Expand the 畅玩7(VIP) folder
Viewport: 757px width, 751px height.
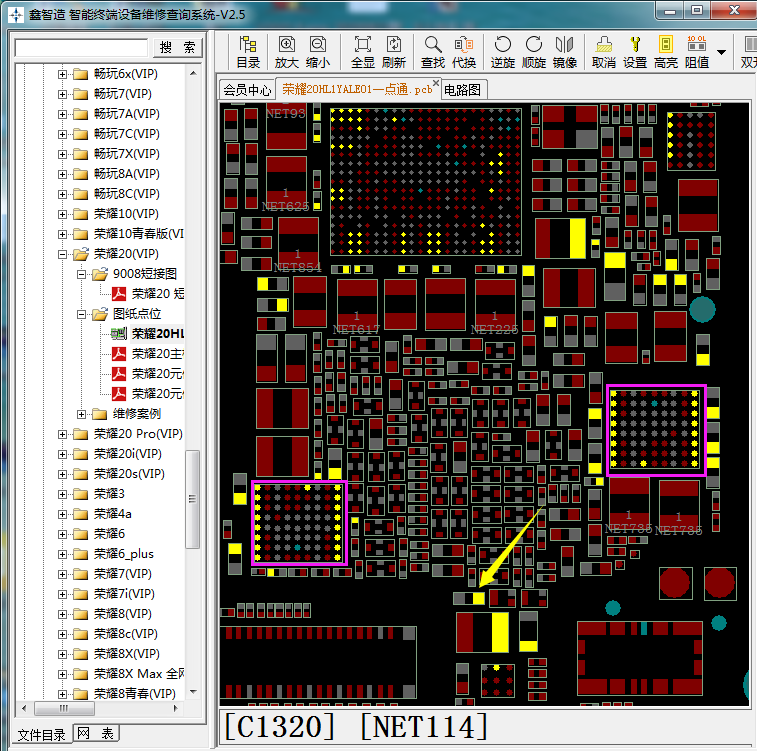[62, 94]
